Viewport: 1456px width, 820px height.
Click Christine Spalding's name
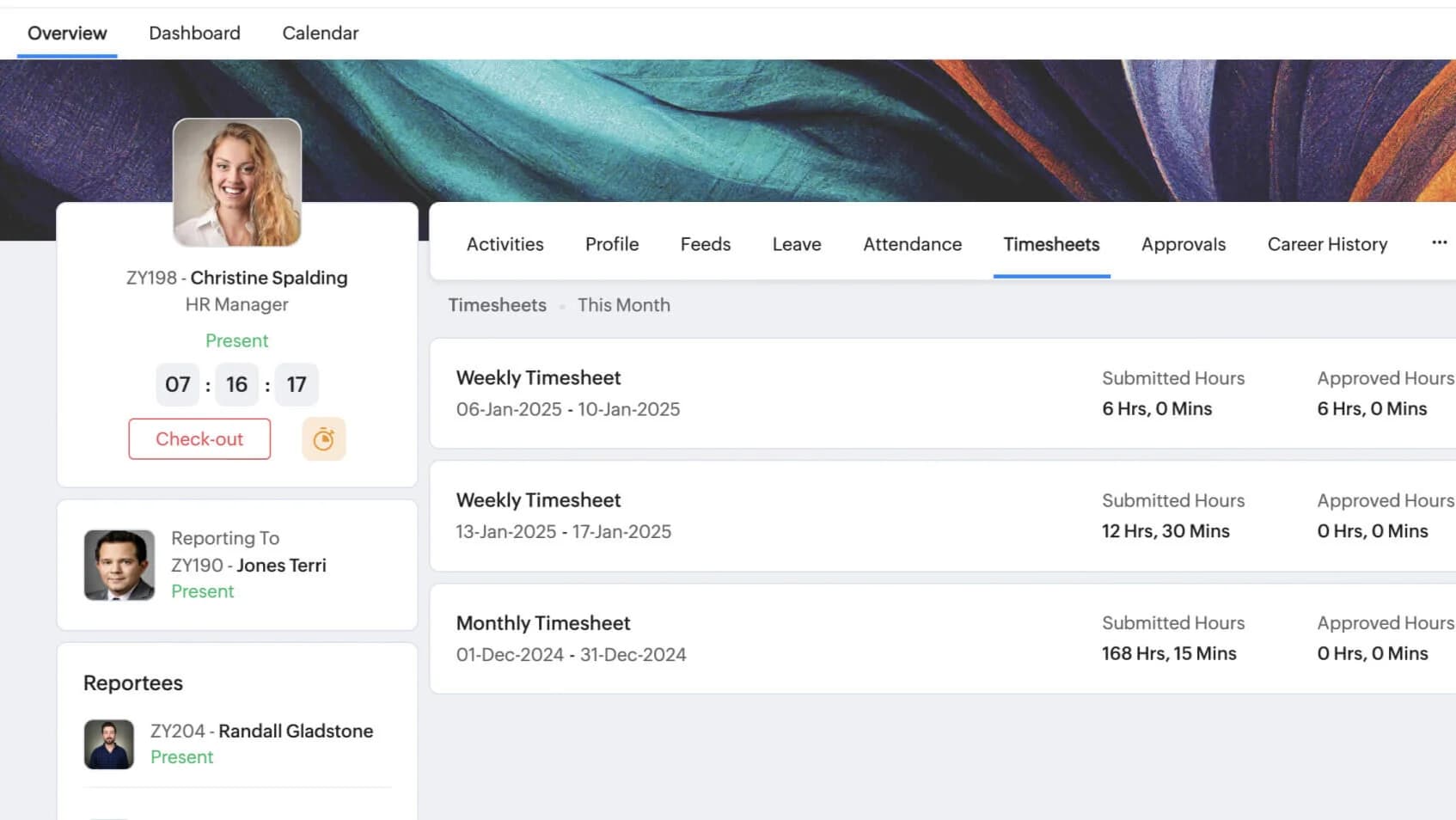tap(269, 278)
